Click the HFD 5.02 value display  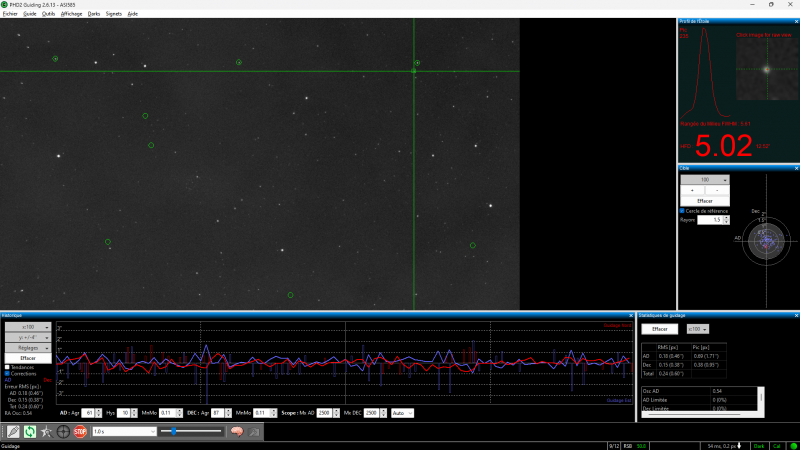(724, 146)
